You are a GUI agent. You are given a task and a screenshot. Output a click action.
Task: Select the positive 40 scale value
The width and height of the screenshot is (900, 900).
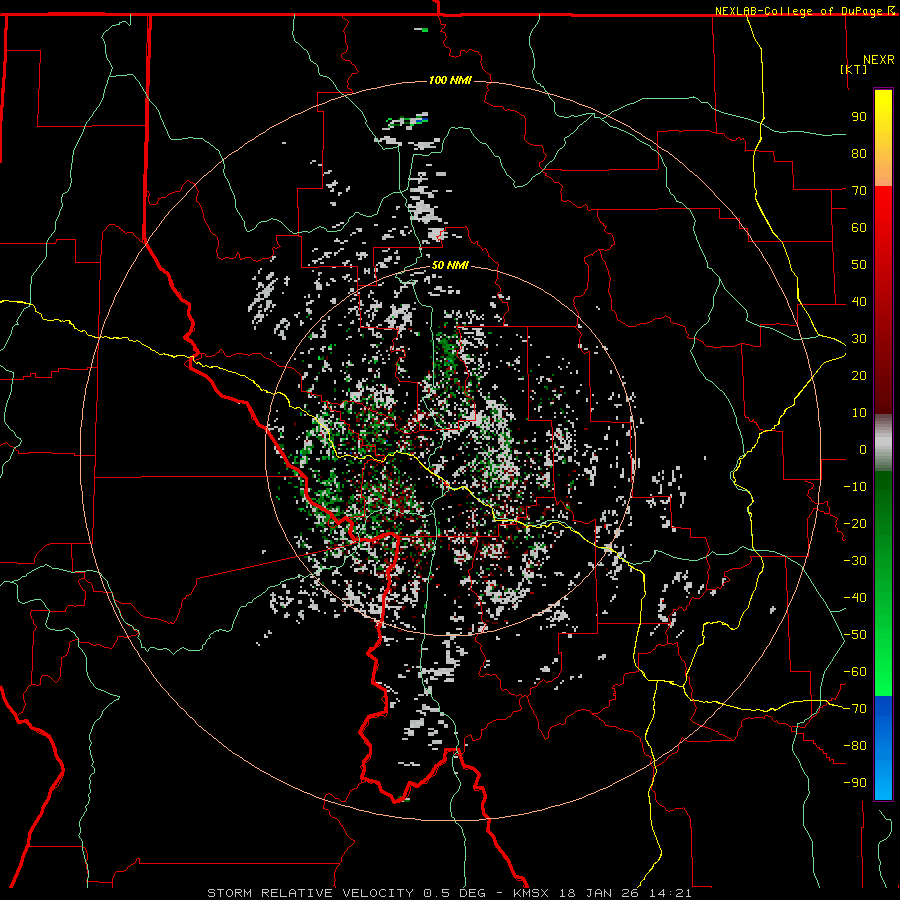tap(859, 301)
